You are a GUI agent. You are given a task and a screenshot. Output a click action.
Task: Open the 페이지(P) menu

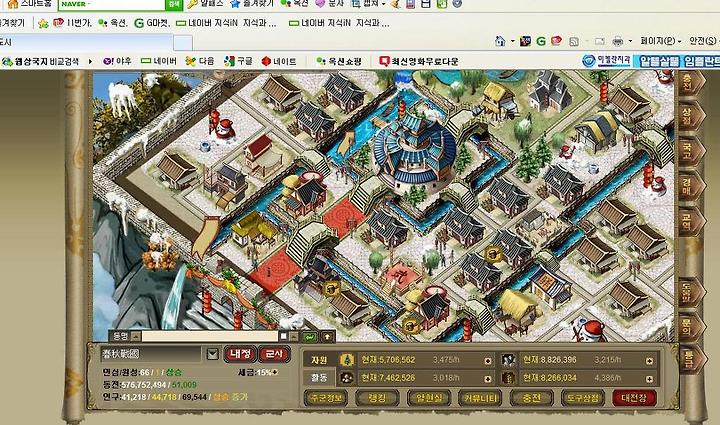[x=660, y=41]
